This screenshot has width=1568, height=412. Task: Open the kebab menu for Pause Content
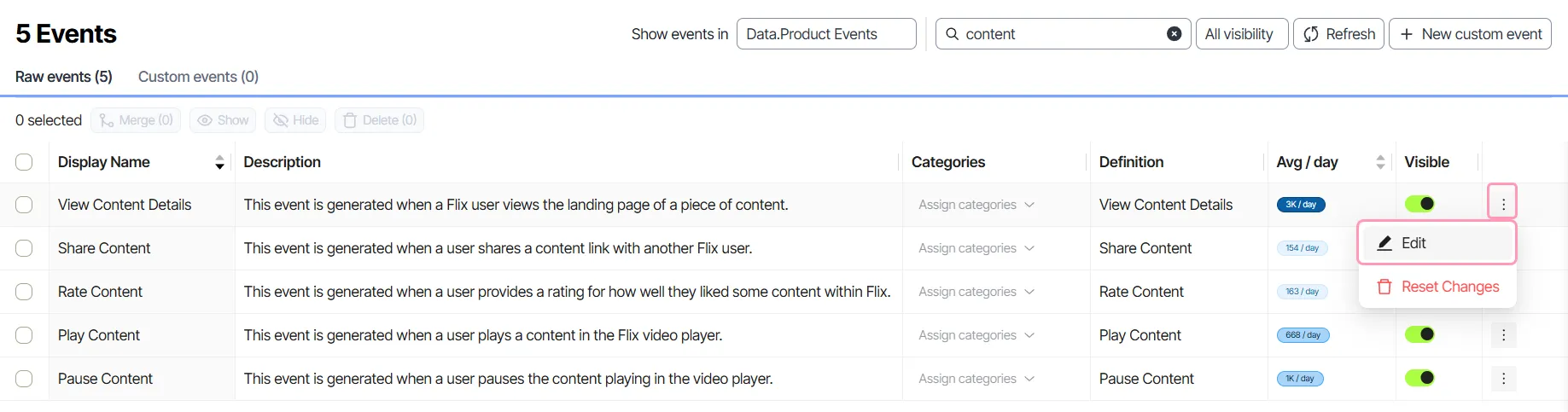[x=1504, y=379]
